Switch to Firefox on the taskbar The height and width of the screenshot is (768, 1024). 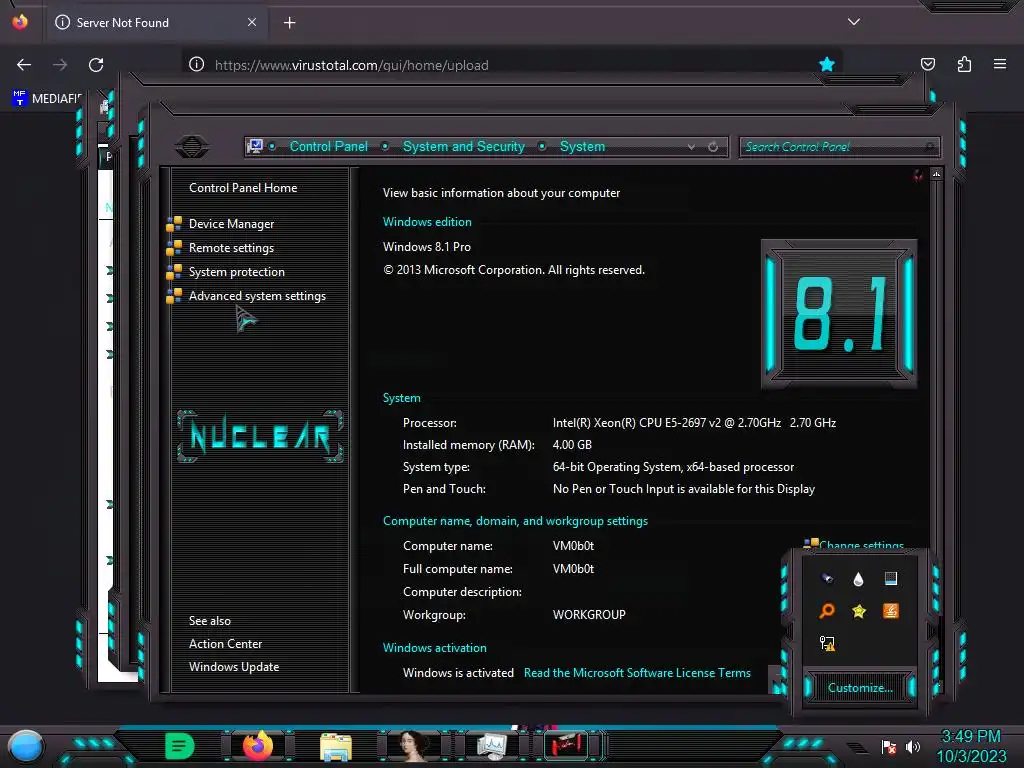(258, 745)
